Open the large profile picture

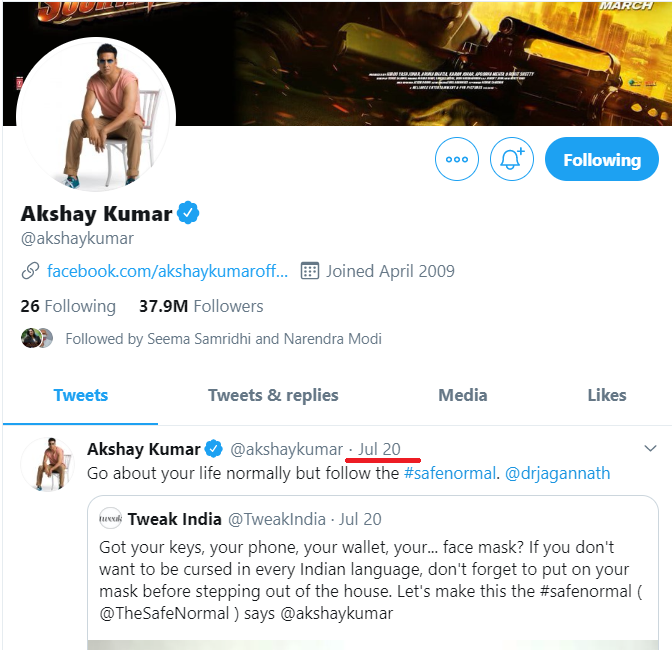[96, 115]
